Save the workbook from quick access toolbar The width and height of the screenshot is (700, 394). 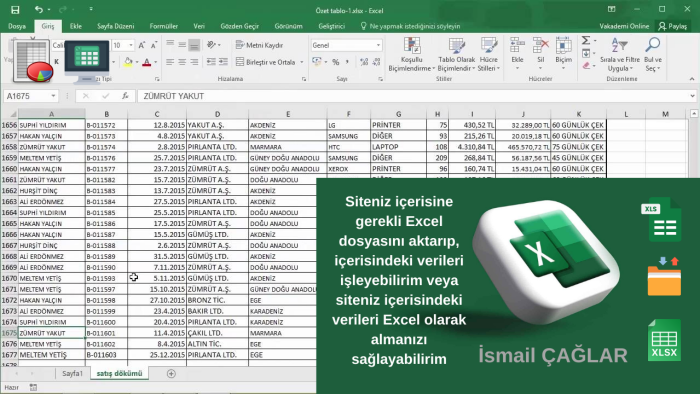click(x=15, y=9)
